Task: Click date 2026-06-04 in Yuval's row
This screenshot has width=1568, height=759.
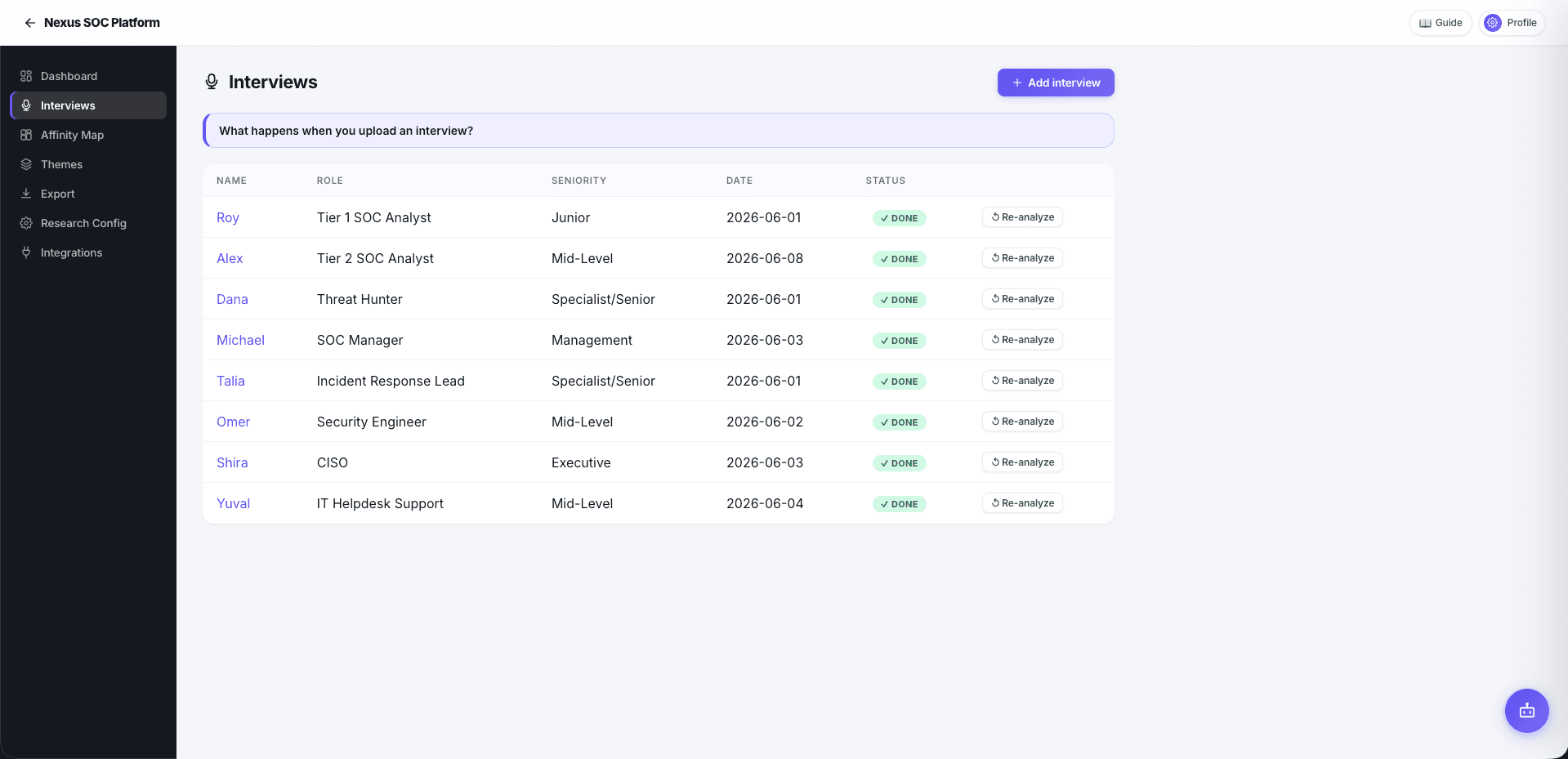Action: 765,503
